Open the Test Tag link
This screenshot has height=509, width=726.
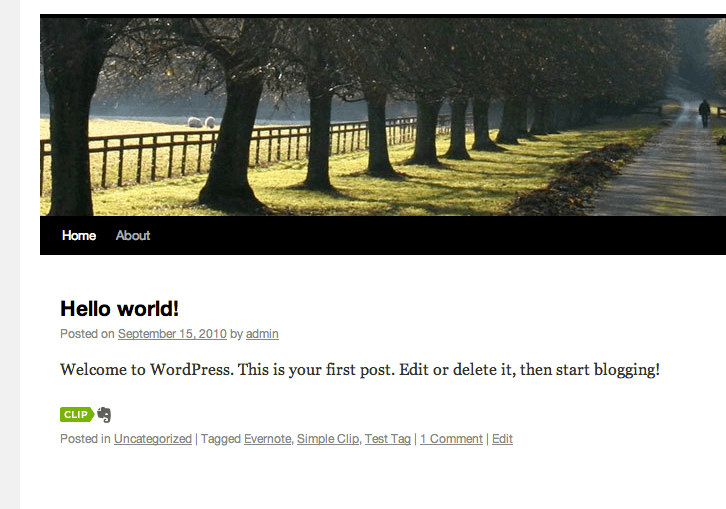tap(388, 439)
